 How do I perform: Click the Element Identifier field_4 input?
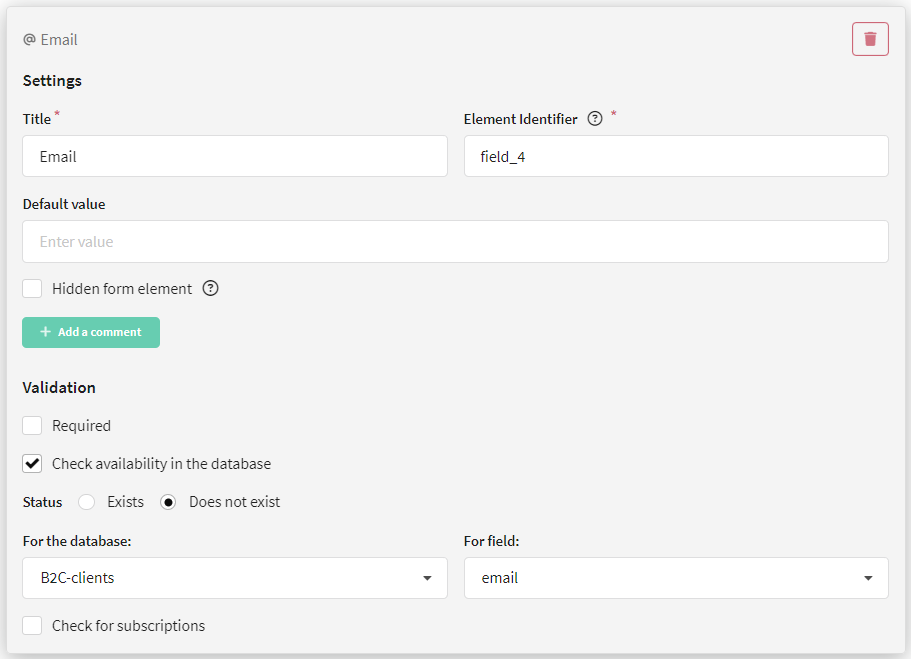676,156
